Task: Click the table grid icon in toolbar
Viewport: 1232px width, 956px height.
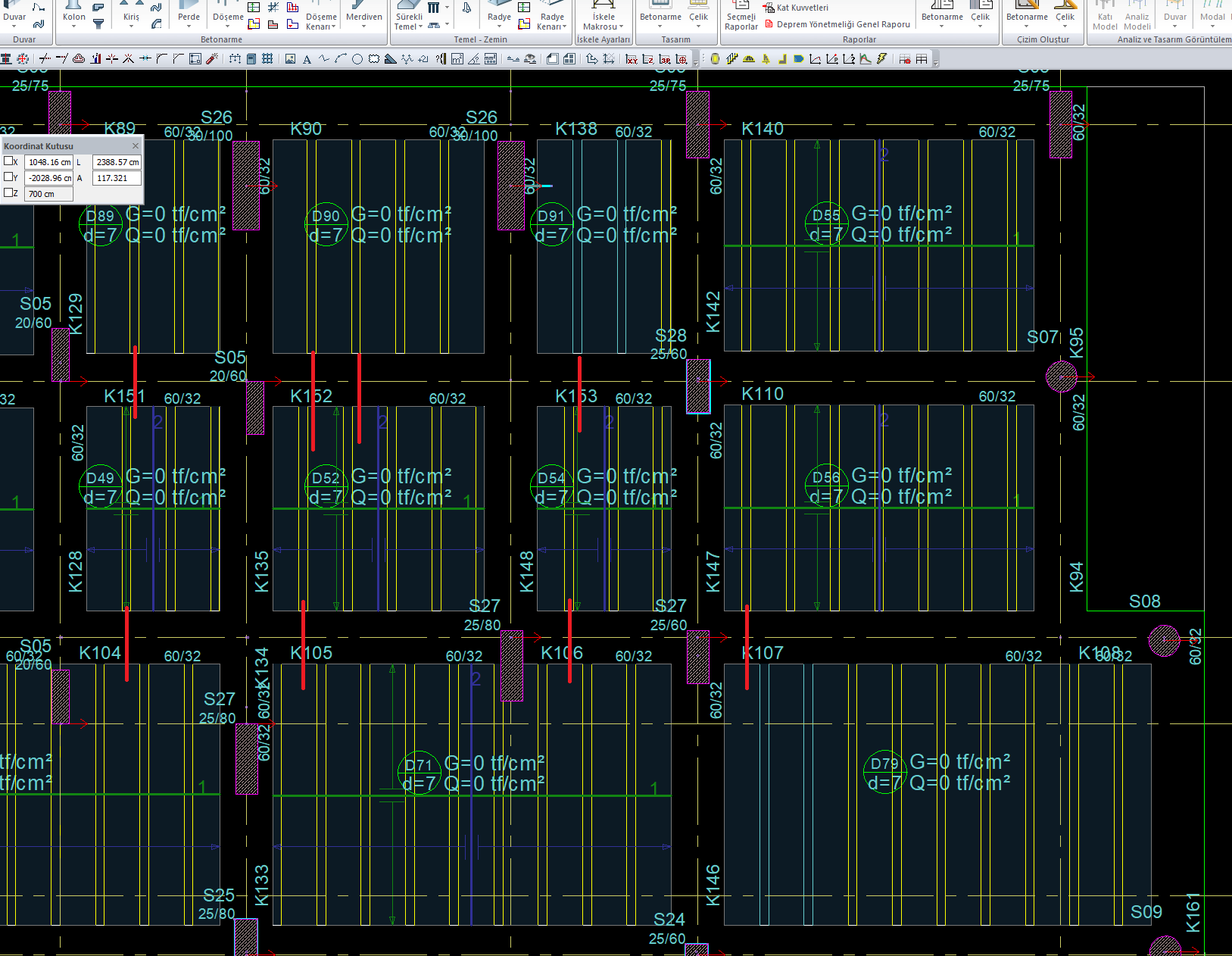Action: point(922,59)
